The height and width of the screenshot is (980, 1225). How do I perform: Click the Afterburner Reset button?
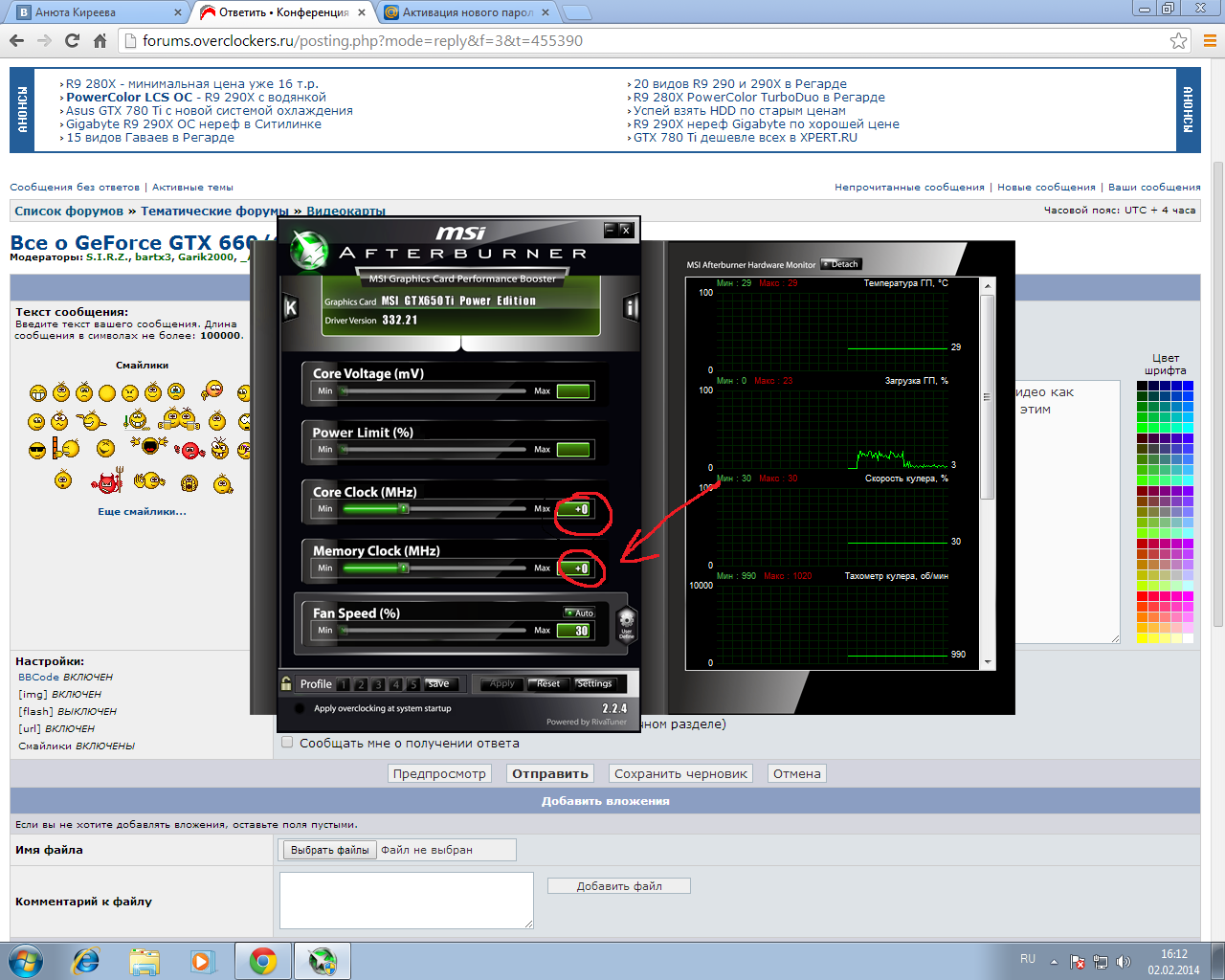(x=548, y=683)
